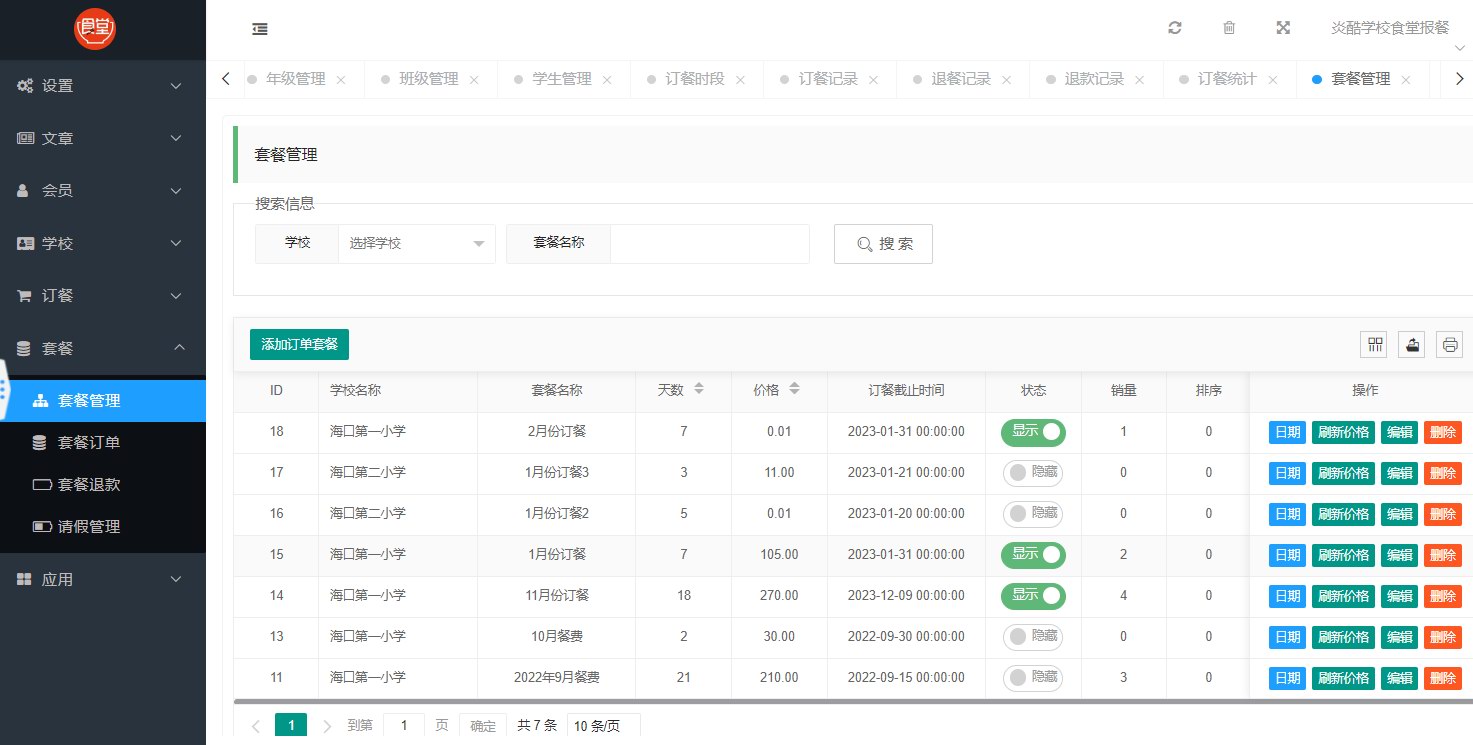Click 编辑 for 2022年9月餐费
The height and width of the screenshot is (745, 1473).
pos(1399,678)
